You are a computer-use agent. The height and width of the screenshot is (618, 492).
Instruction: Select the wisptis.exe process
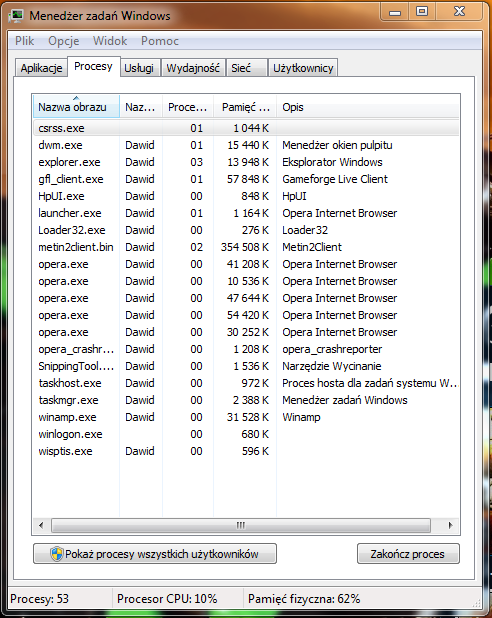click(x=246, y=451)
